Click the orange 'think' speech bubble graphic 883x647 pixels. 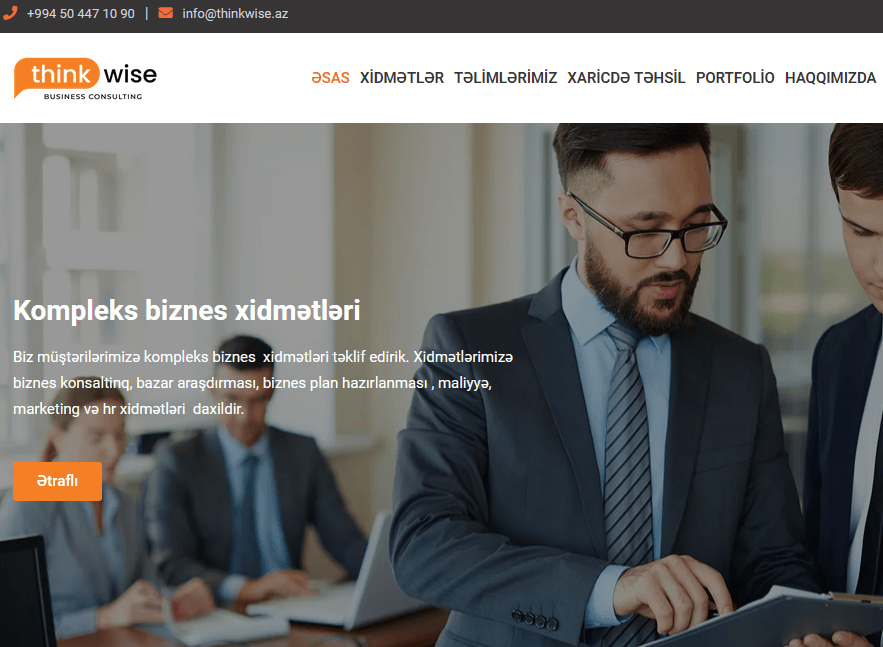point(56,76)
